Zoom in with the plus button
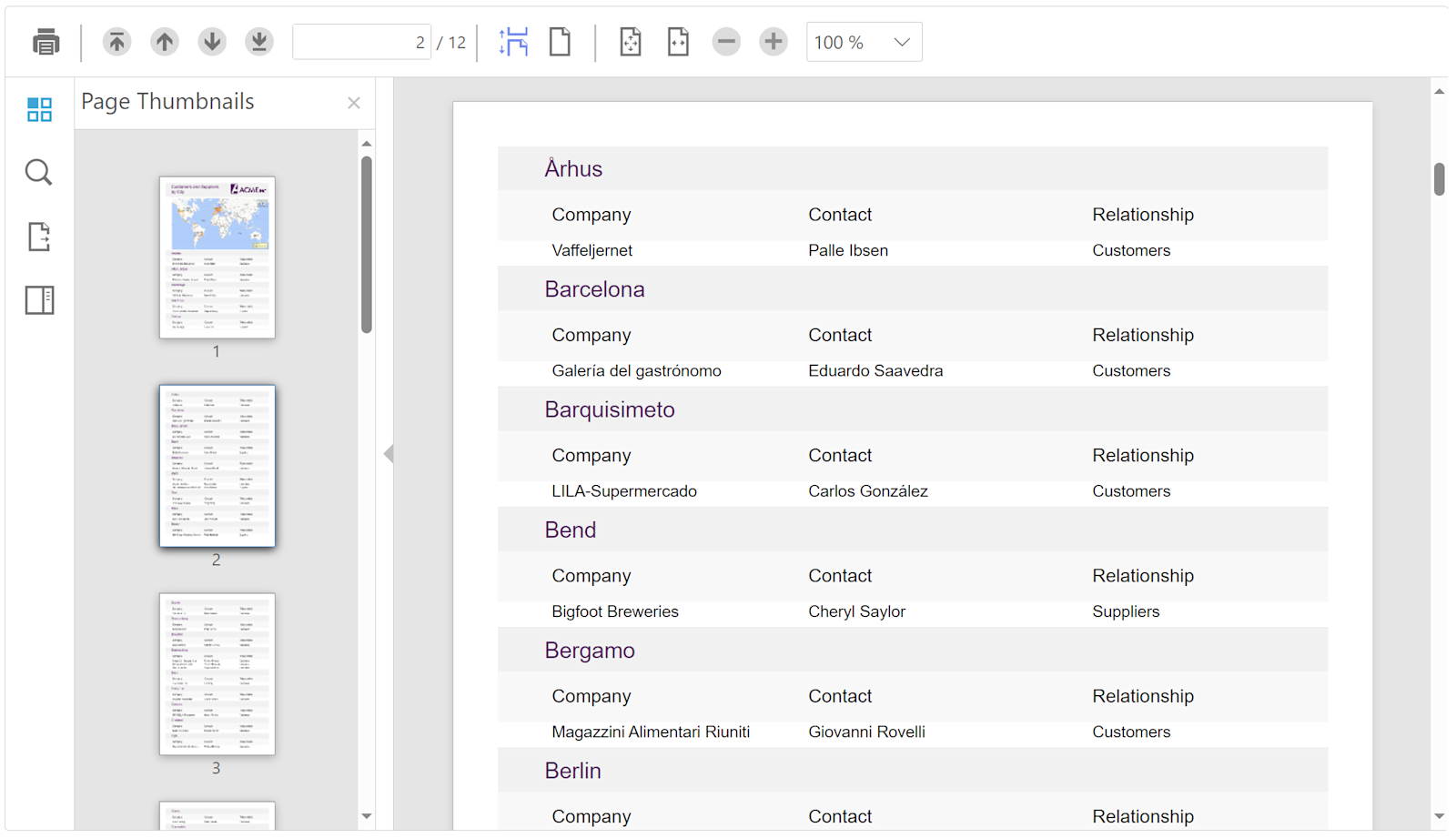The image size is (1456, 838). 773,42
